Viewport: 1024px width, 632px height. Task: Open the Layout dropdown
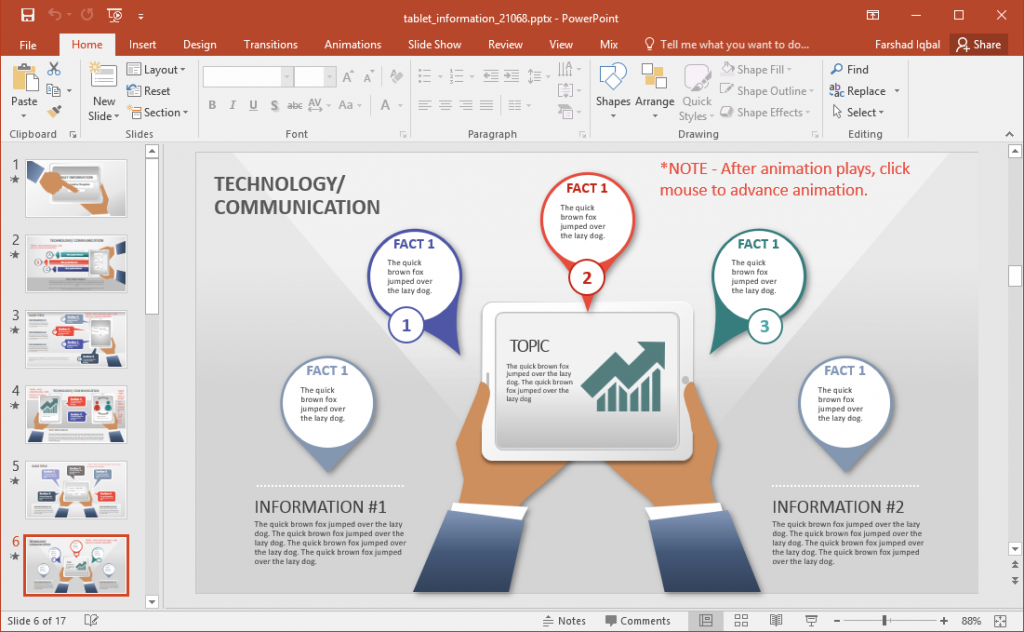pos(158,69)
